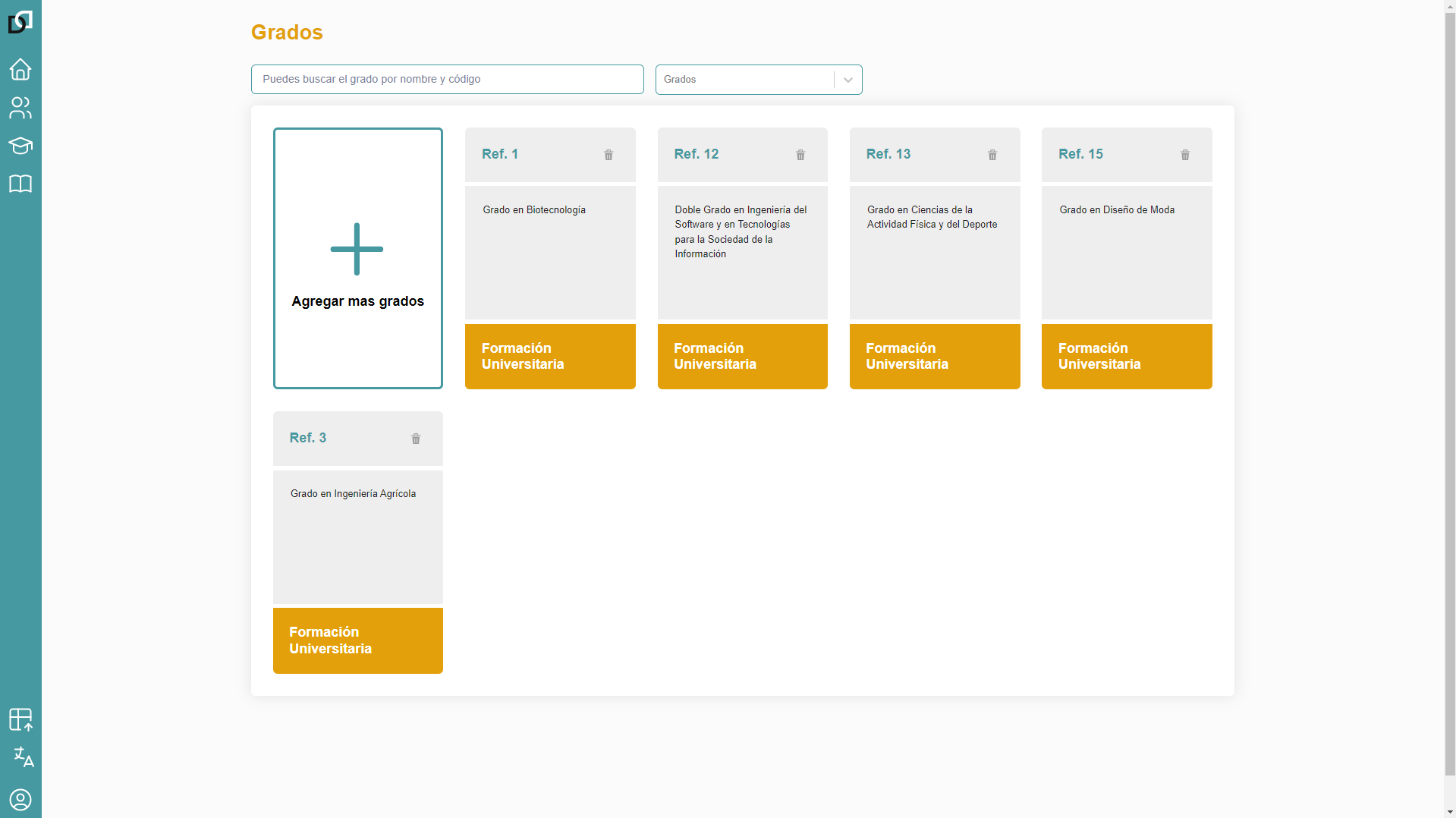Click the table import icon in sidebar

[20, 719]
